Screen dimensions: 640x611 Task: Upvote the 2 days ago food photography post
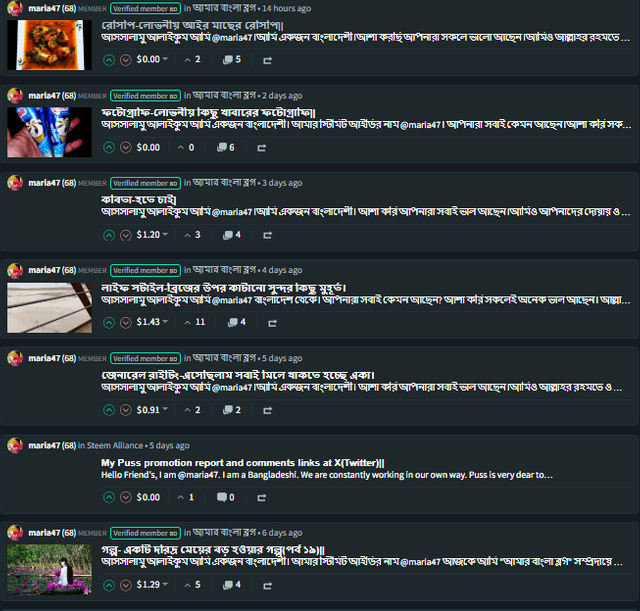[x=109, y=147]
